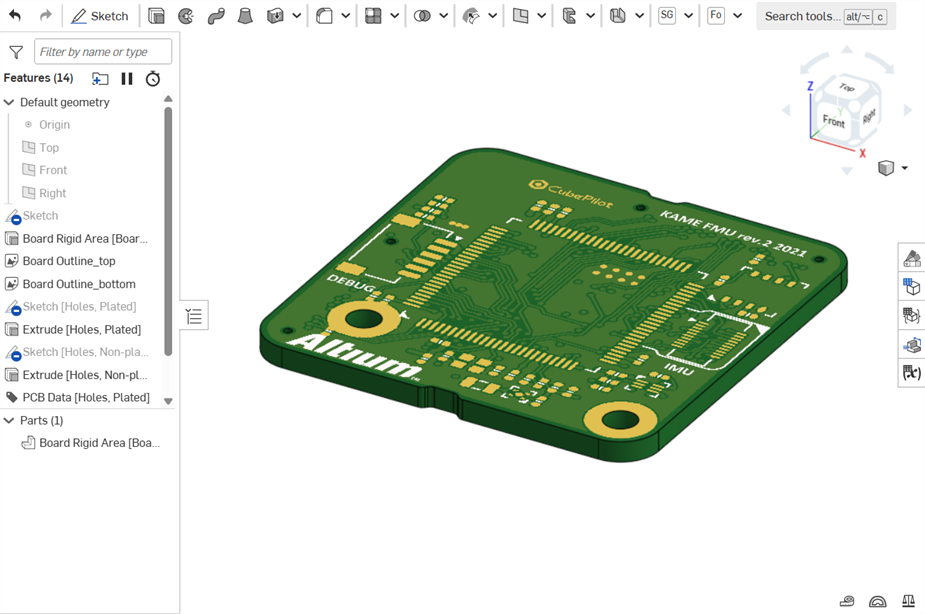The width and height of the screenshot is (925, 614).
Task: Select the Loft tool
Action: (x=245, y=16)
